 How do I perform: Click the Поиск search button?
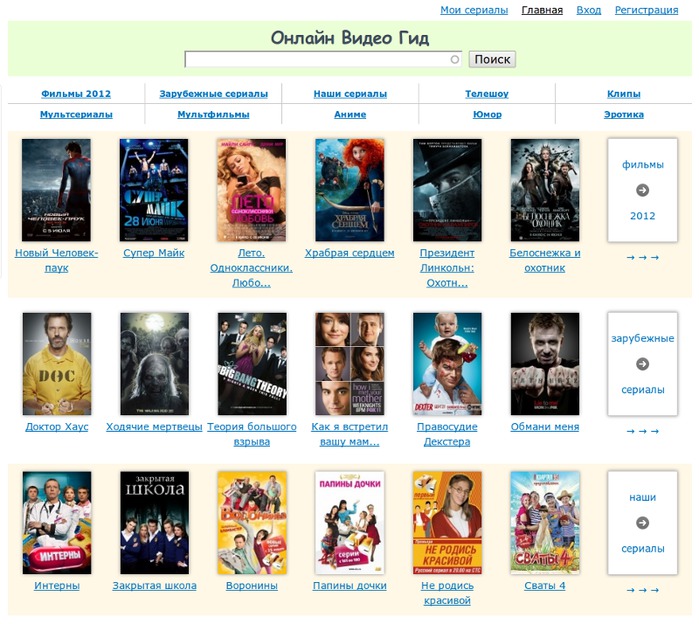[x=492, y=59]
